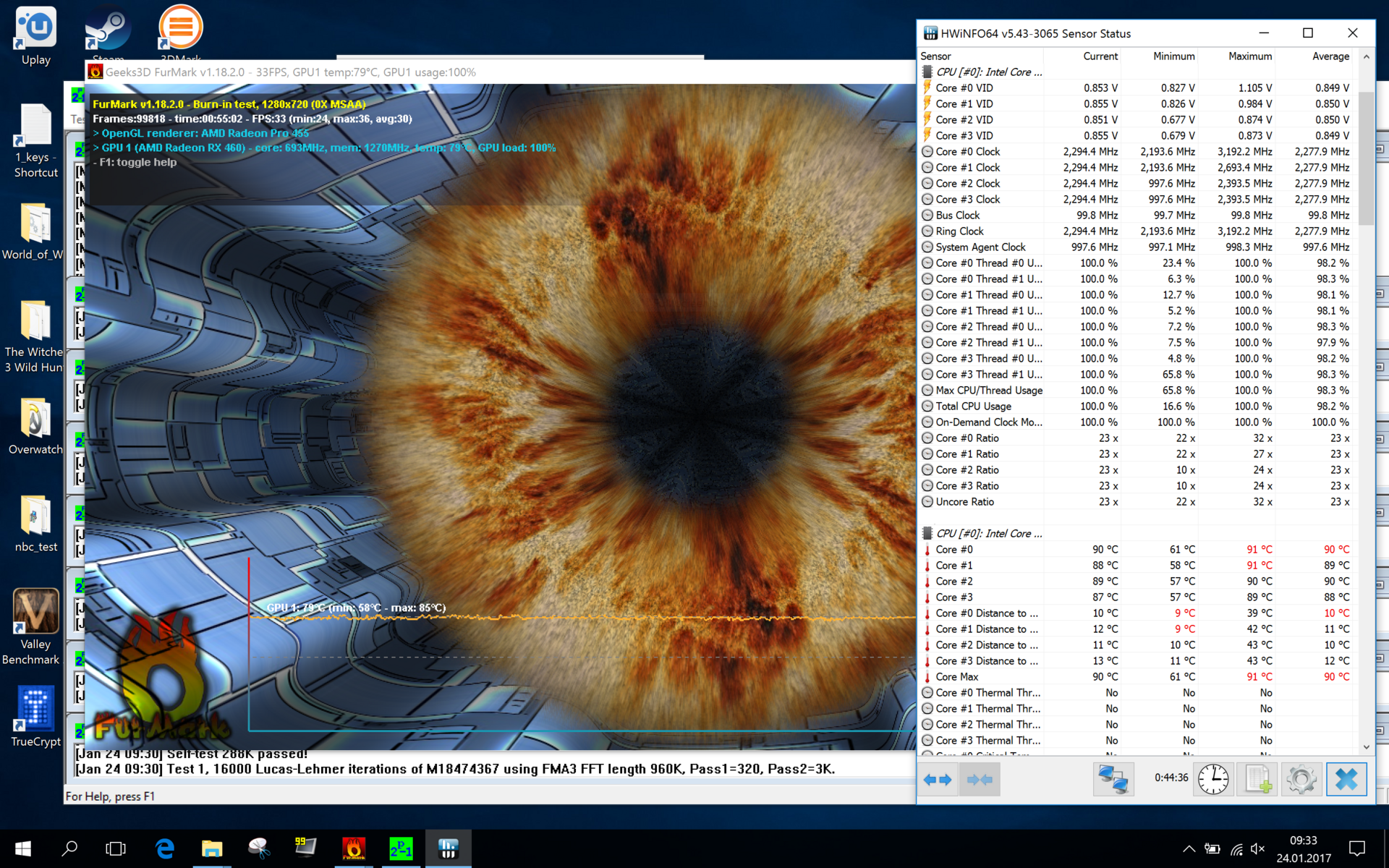This screenshot has width=1389, height=868.
Task: Click the HWiNFO vertical scrollbar thumb
Action: [1366, 158]
